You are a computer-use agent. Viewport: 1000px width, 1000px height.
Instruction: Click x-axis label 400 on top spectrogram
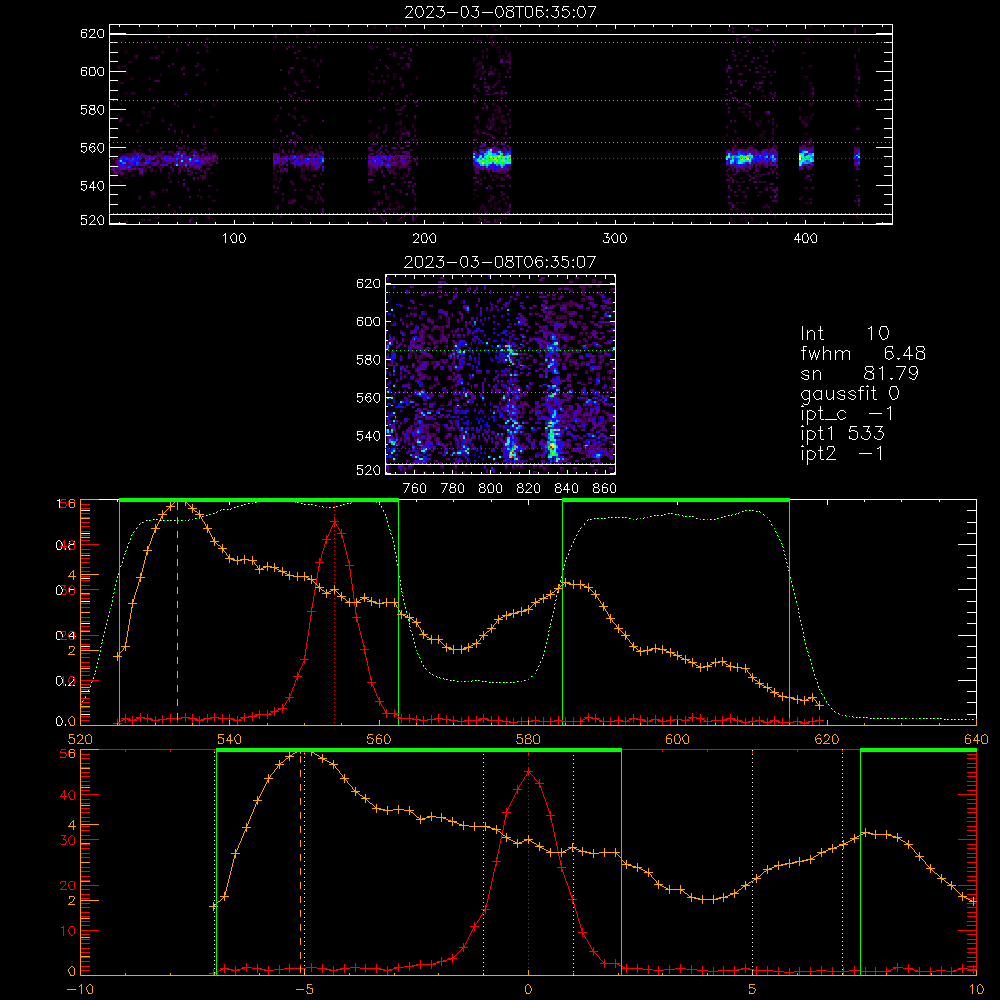pyautogui.click(x=805, y=238)
